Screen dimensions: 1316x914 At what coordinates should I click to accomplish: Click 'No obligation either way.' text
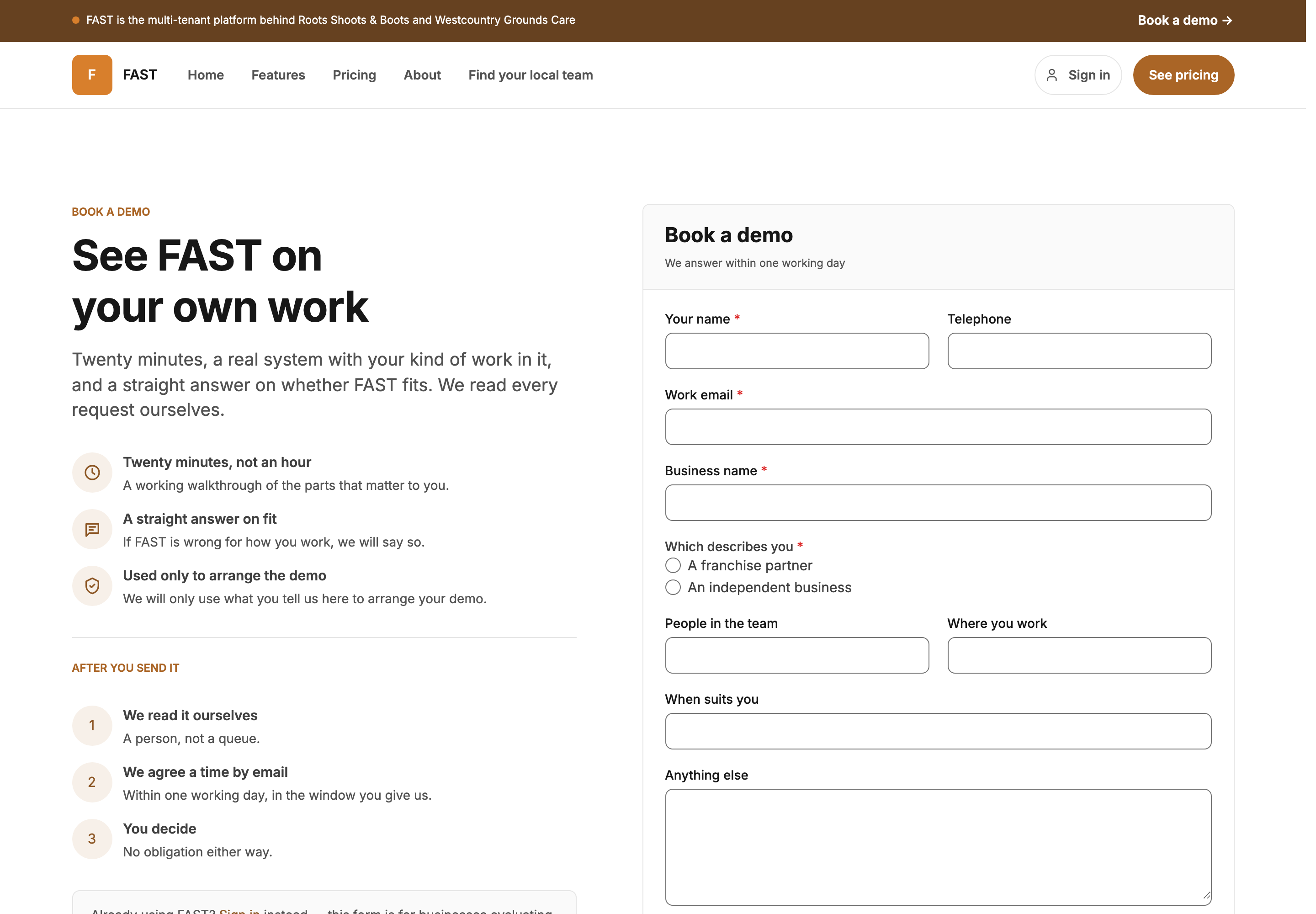point(197,852)
